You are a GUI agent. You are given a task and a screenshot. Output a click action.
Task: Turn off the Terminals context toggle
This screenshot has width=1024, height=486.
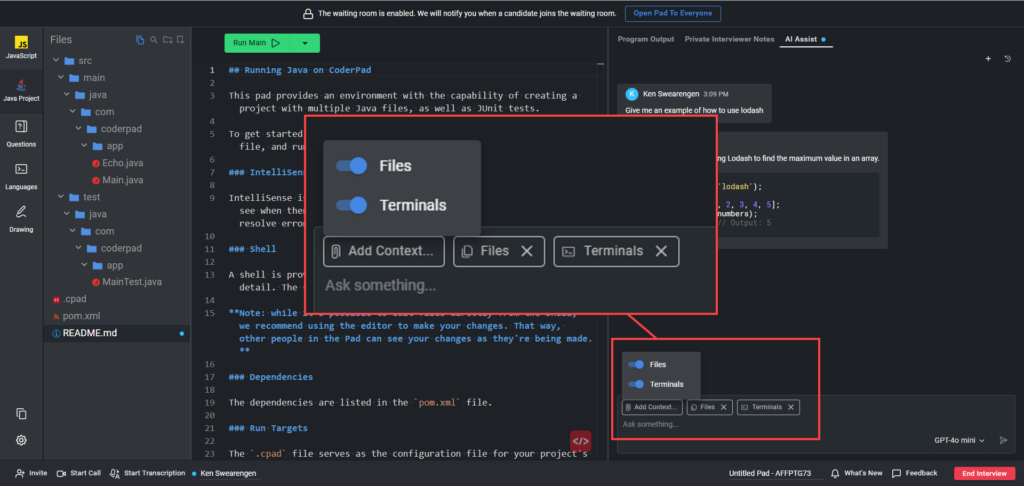pos(635,384)
